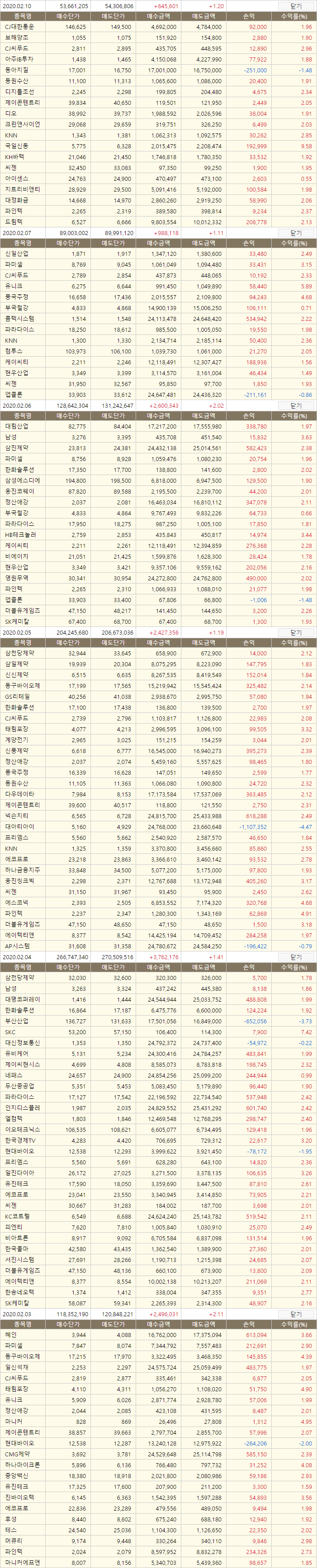Click the +2,600,343 total profit value
317x1568 pixels.
[164, 405]
